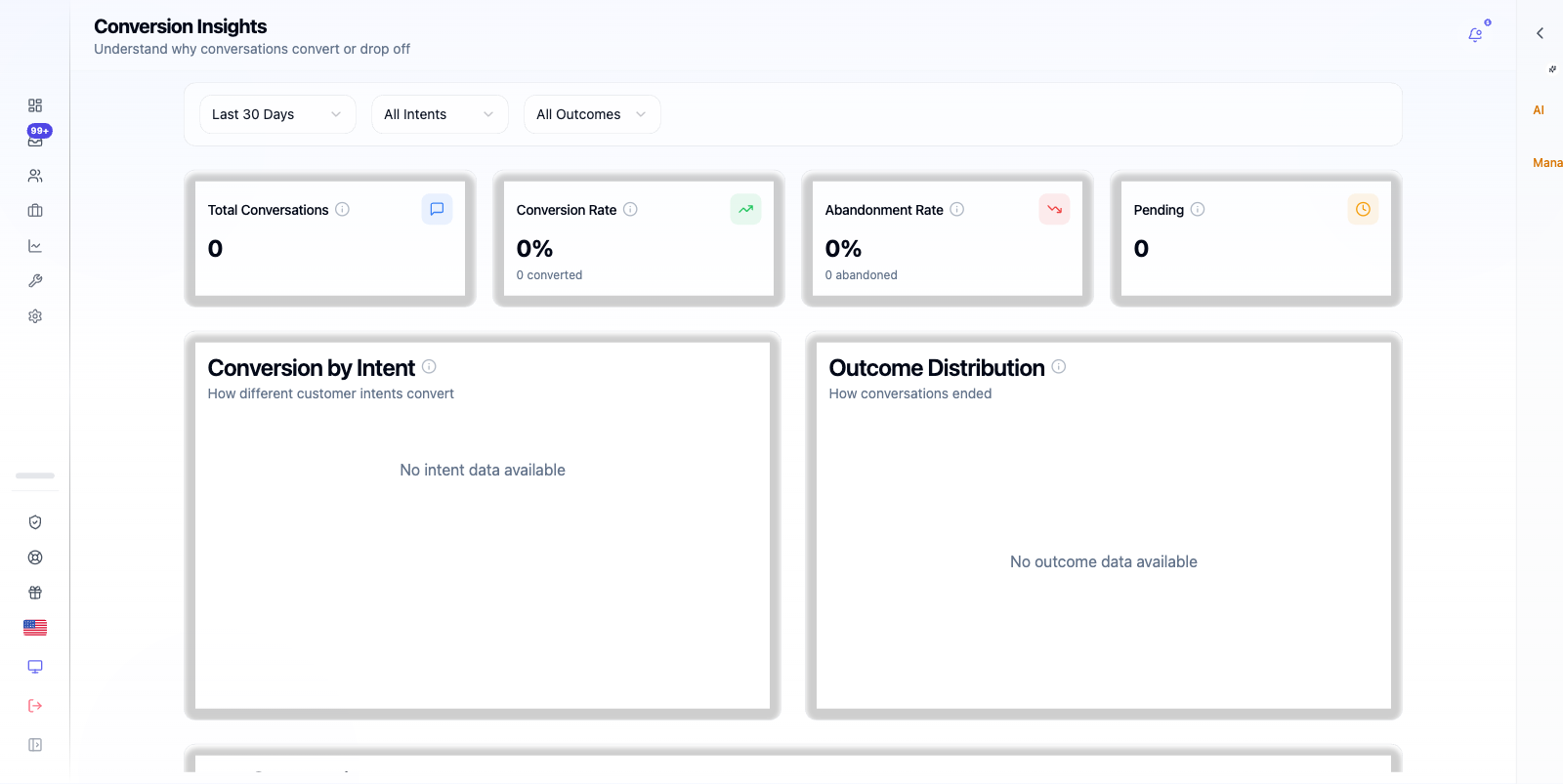The height and width of the screenshot is (784, 1563).
Task: Open the settings gear icon
Action: click(35, 316)
